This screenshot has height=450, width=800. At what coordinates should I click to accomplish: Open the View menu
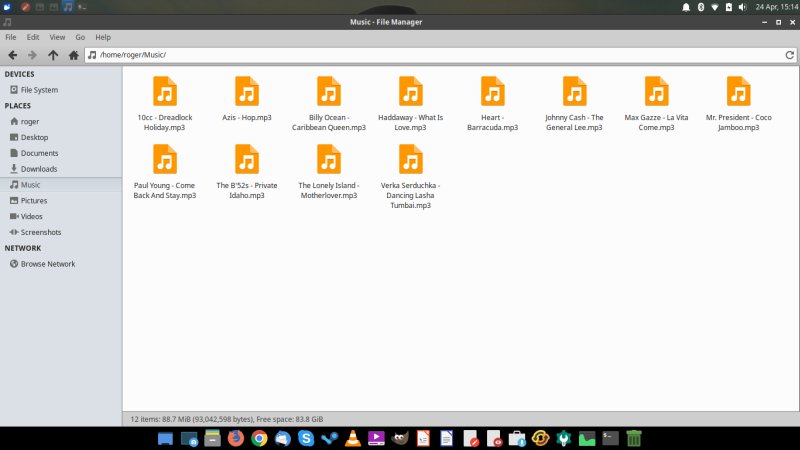(x=57, y=37)
